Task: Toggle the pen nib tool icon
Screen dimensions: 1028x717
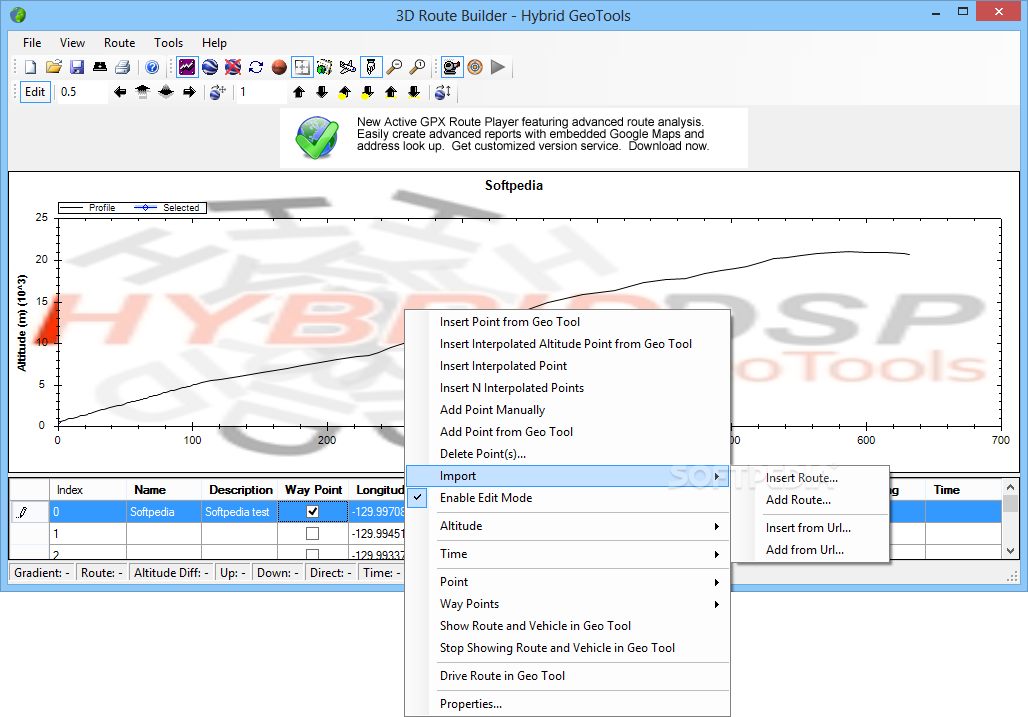Action: [370, 67]
